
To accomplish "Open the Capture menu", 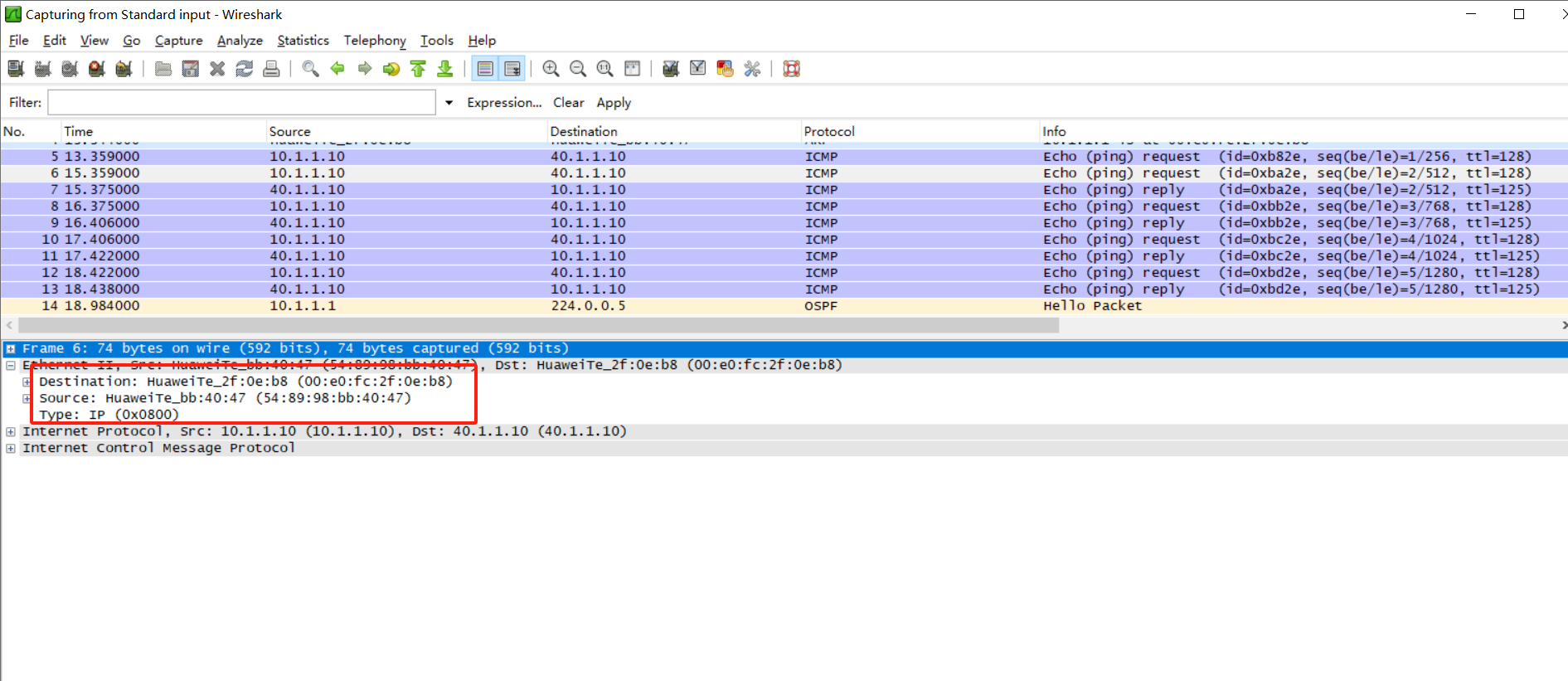I will 179,41.
